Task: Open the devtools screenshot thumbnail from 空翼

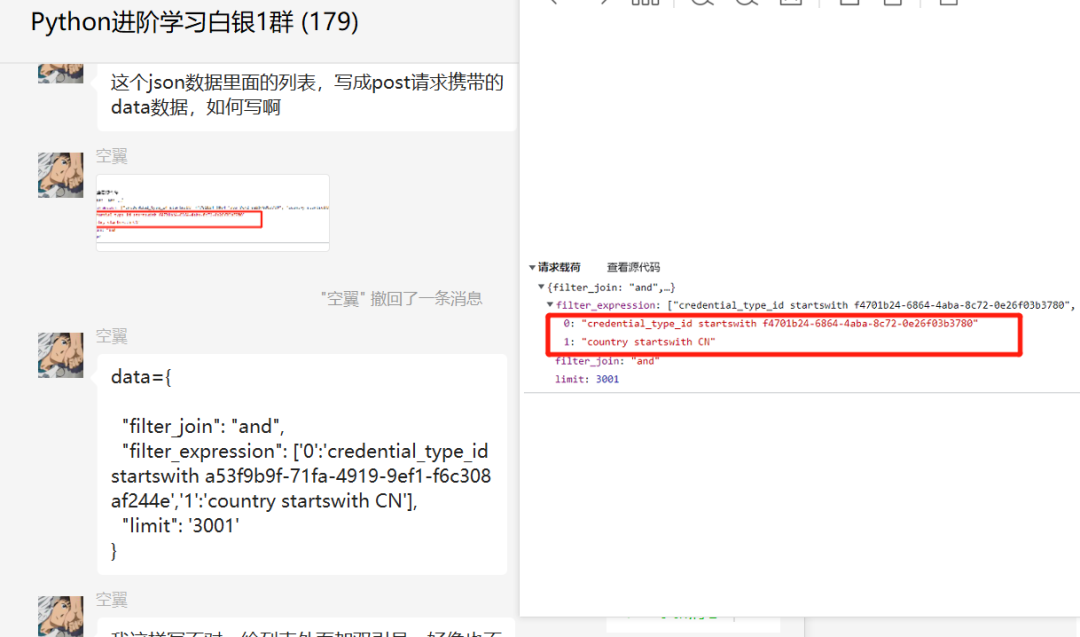Action: 213,212
